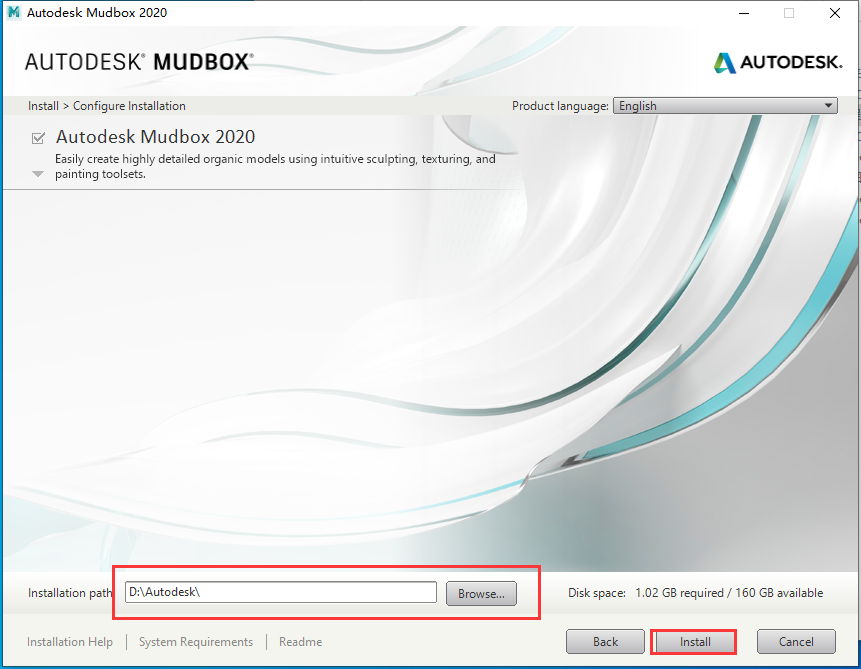This screenshot has height=669, width=861.
Task: Click the Install button
Action: (693, 641)
